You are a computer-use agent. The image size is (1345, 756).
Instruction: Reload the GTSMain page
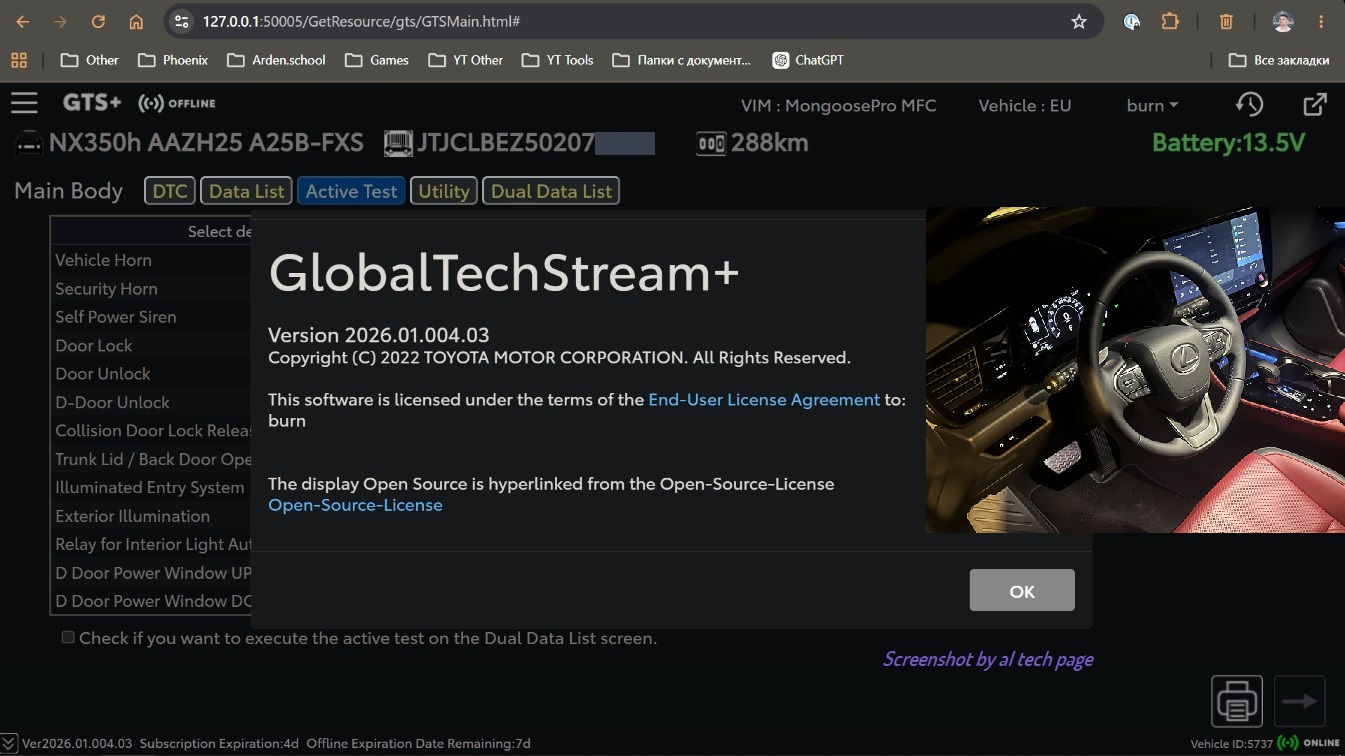tap(98, 21)
